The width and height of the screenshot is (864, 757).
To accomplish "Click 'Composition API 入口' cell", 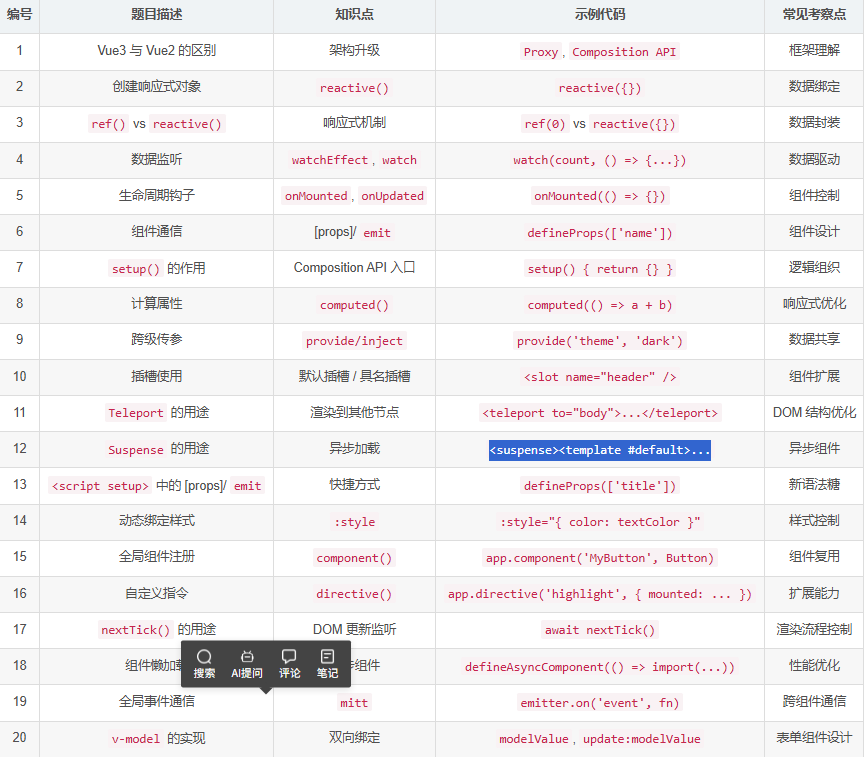I will 354,268.
